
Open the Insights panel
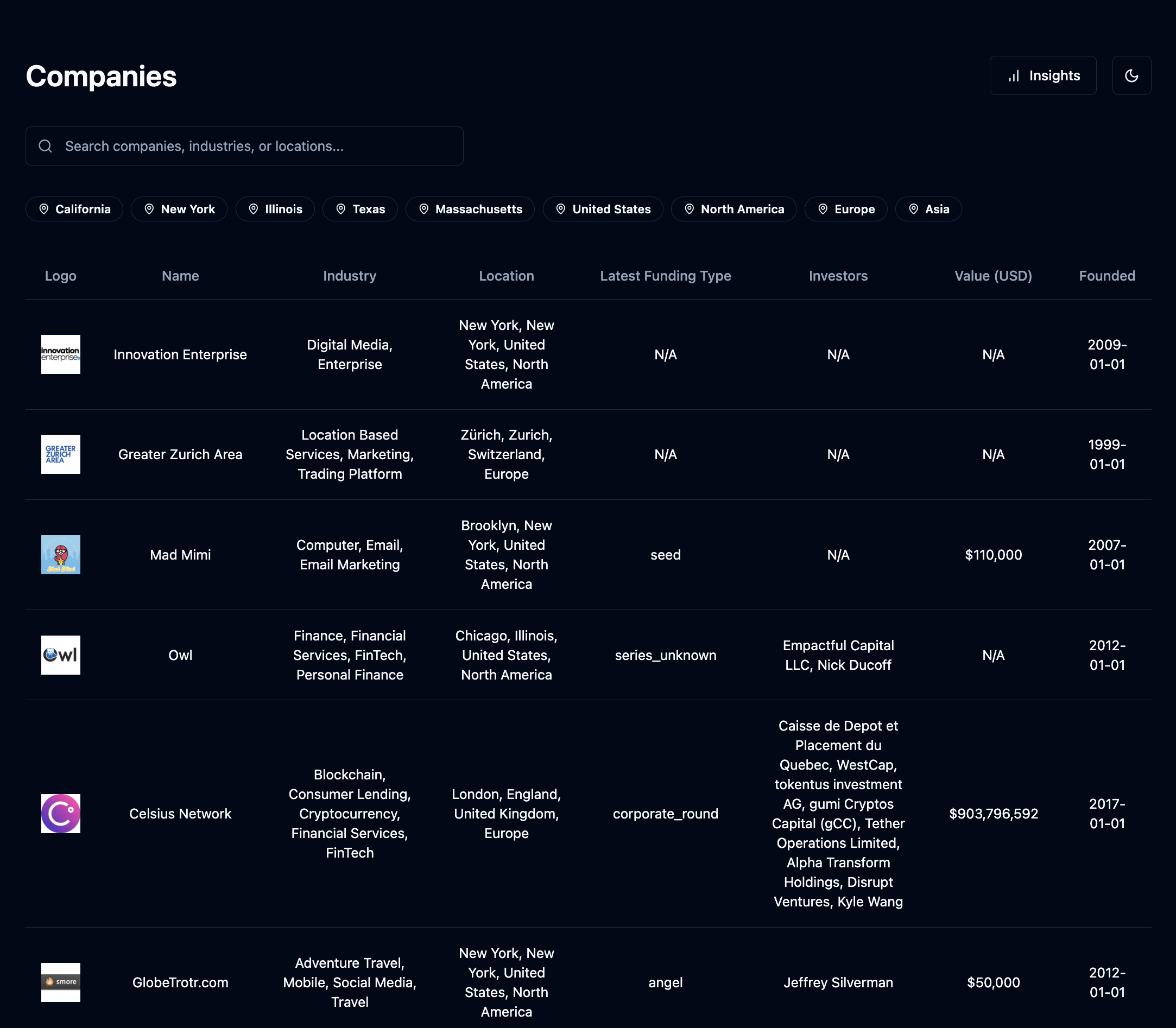1042,76
